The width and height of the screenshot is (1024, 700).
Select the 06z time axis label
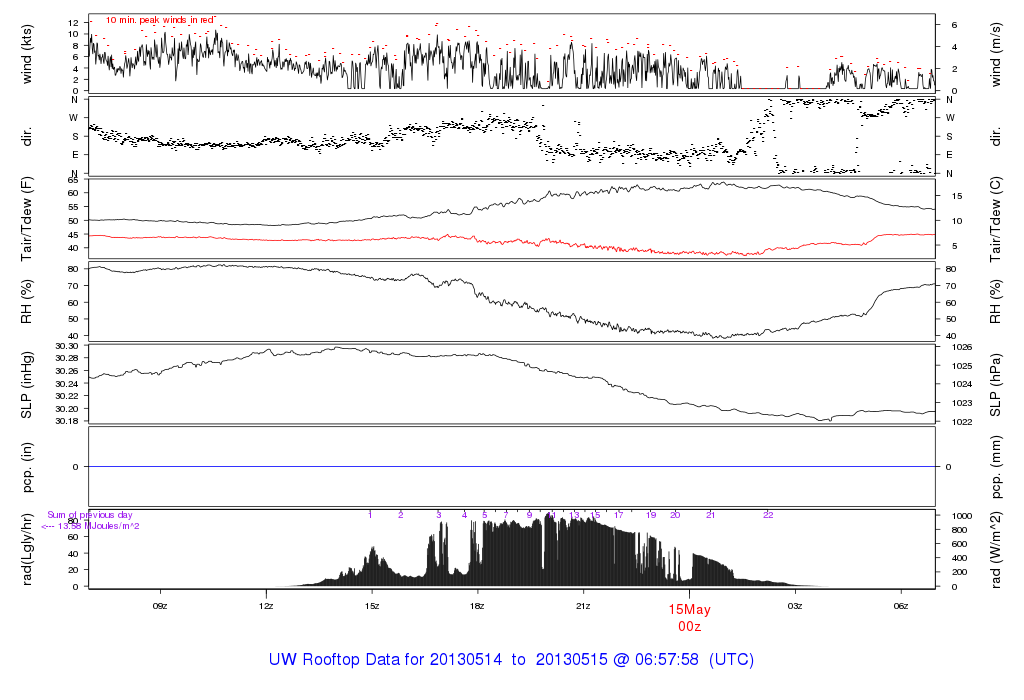coord(901,605)
